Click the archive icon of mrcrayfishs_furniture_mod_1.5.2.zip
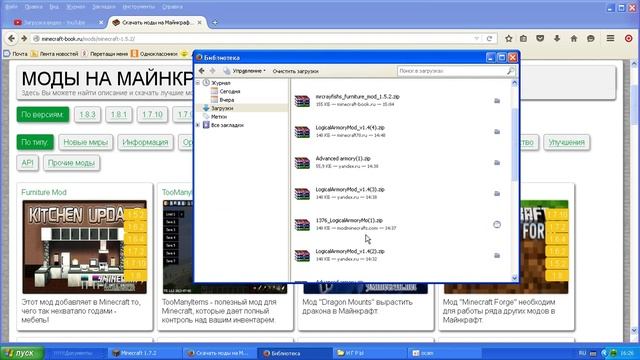The image size is (640, 360). pyautogui.click(x=302, y=100)
